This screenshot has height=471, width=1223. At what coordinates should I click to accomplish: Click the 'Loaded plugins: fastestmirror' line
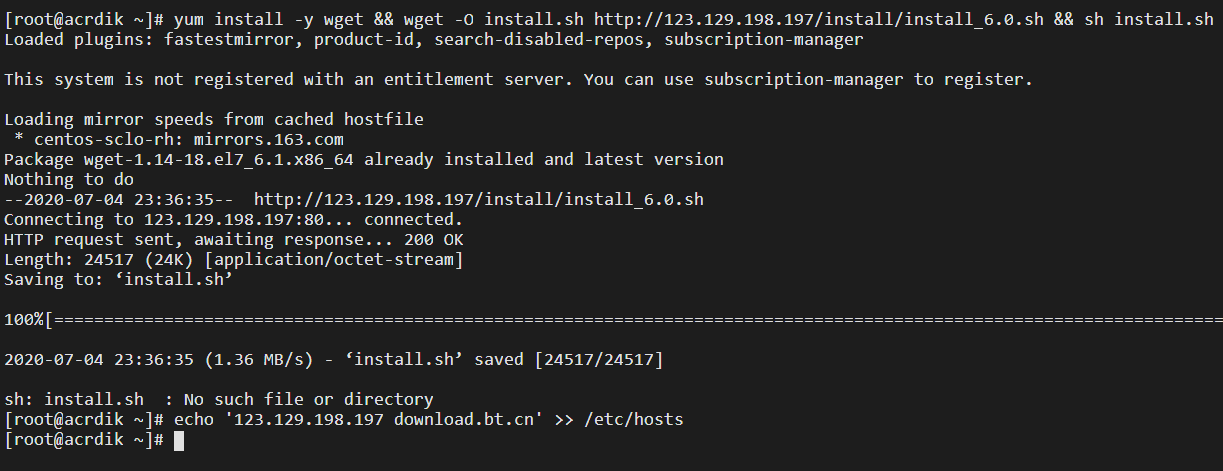click(x=434, y=40)
